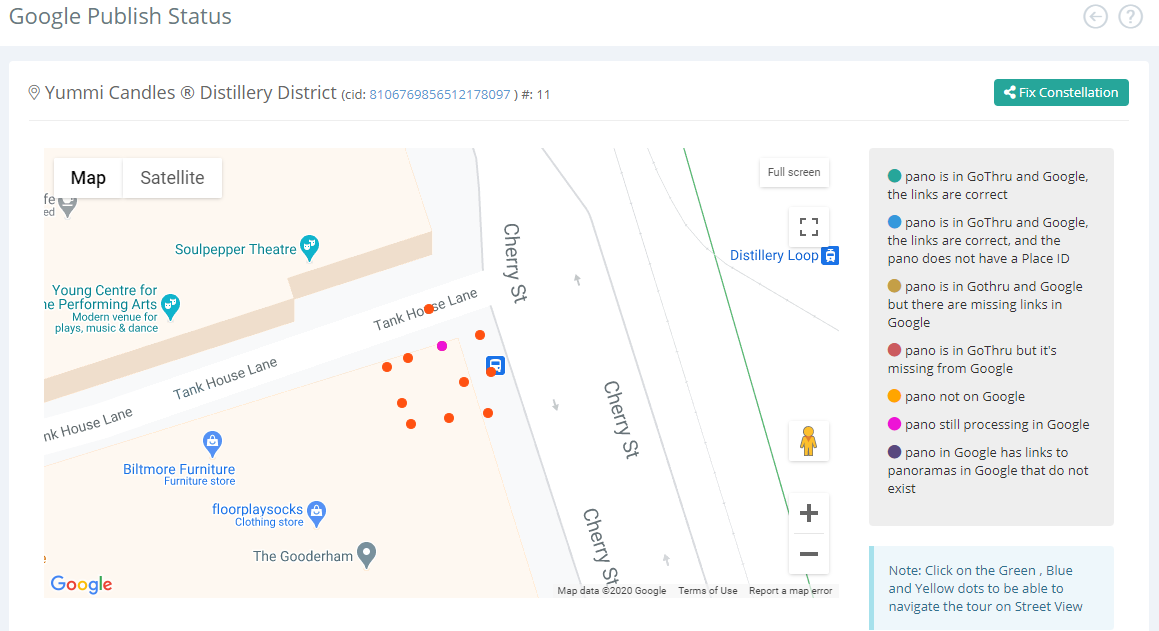1159x631 pixels.
Task: Click The Gooderham label text
Action: pyautogui.click(x=303, y=556)
